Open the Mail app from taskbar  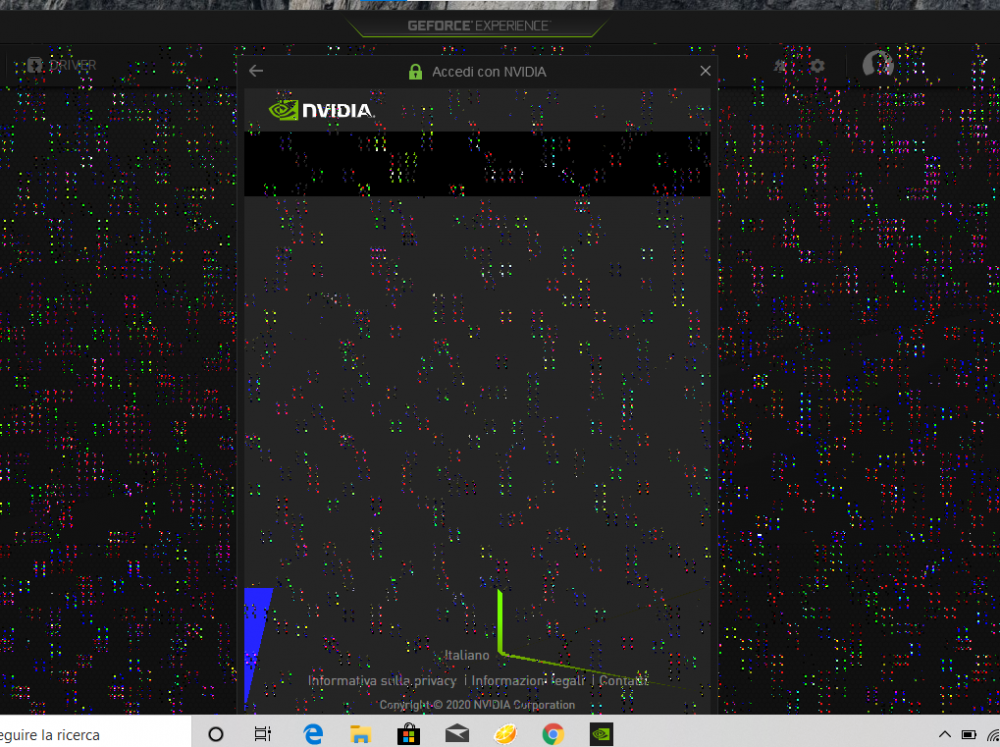[457, 734]
